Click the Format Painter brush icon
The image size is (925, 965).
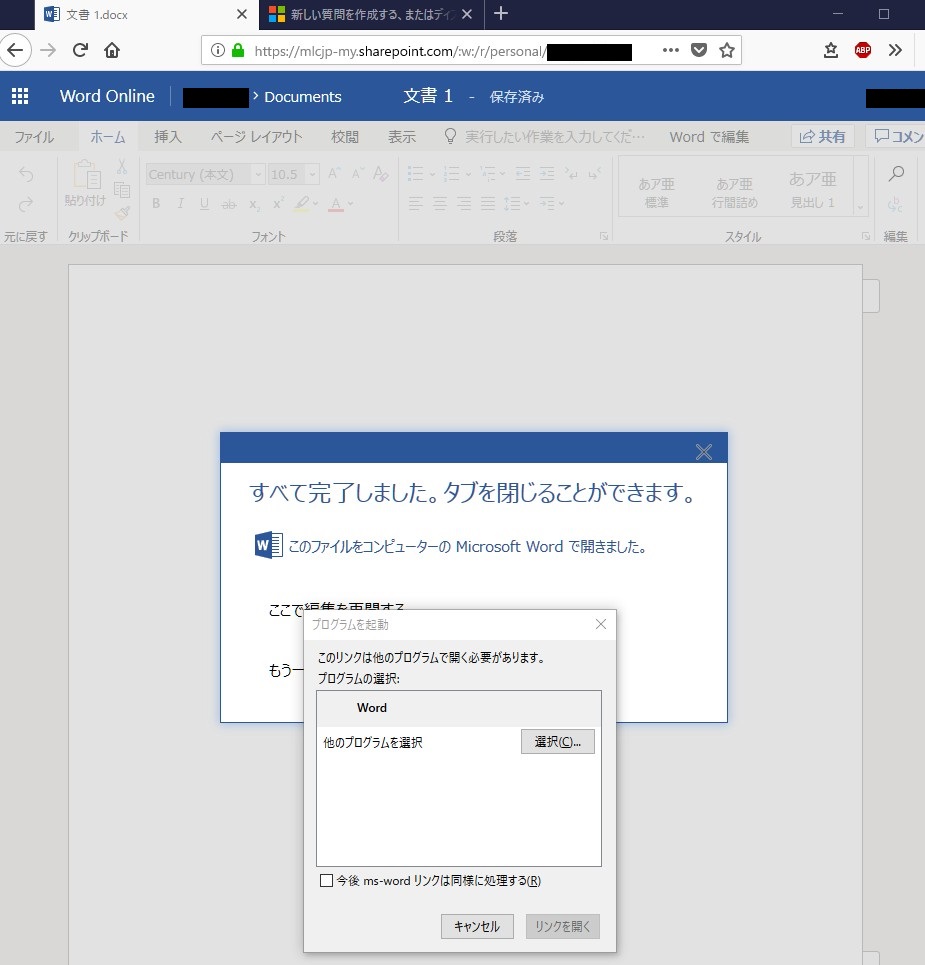click(122, 214)
